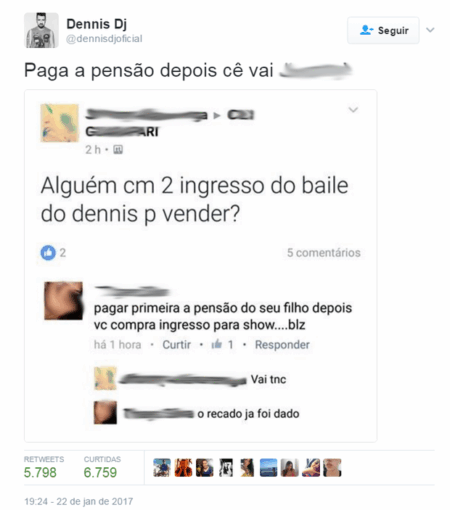Click the thumbs-up count icon on the comment
The image size is (450, 510).
tap(217, 344)
